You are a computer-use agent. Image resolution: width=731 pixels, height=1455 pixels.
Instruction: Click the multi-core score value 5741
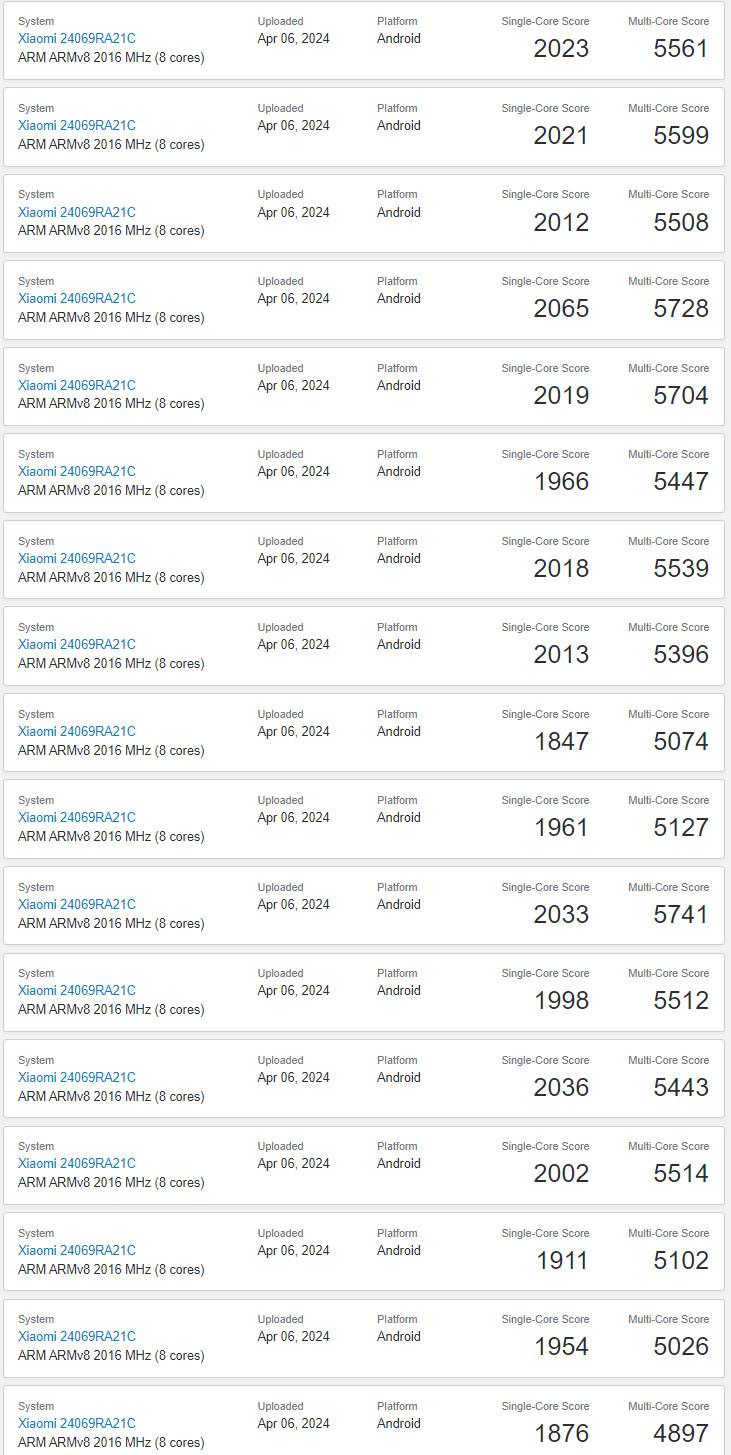click(681, 914)
